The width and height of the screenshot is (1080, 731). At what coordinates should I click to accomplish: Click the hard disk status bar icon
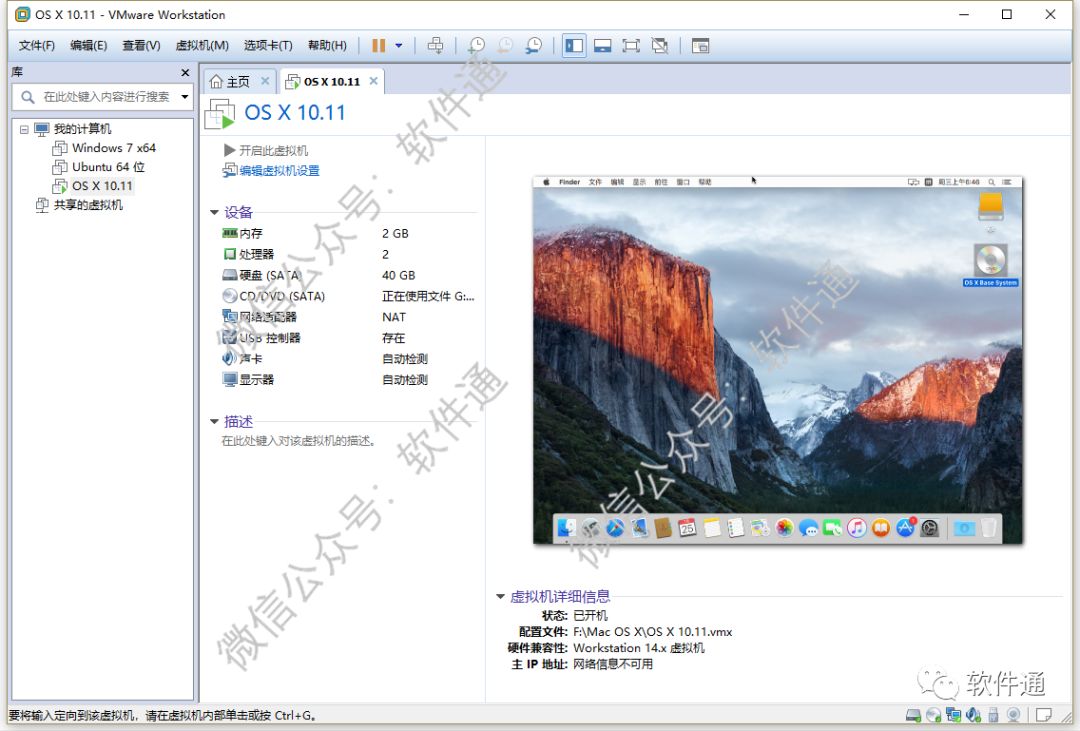913,715
